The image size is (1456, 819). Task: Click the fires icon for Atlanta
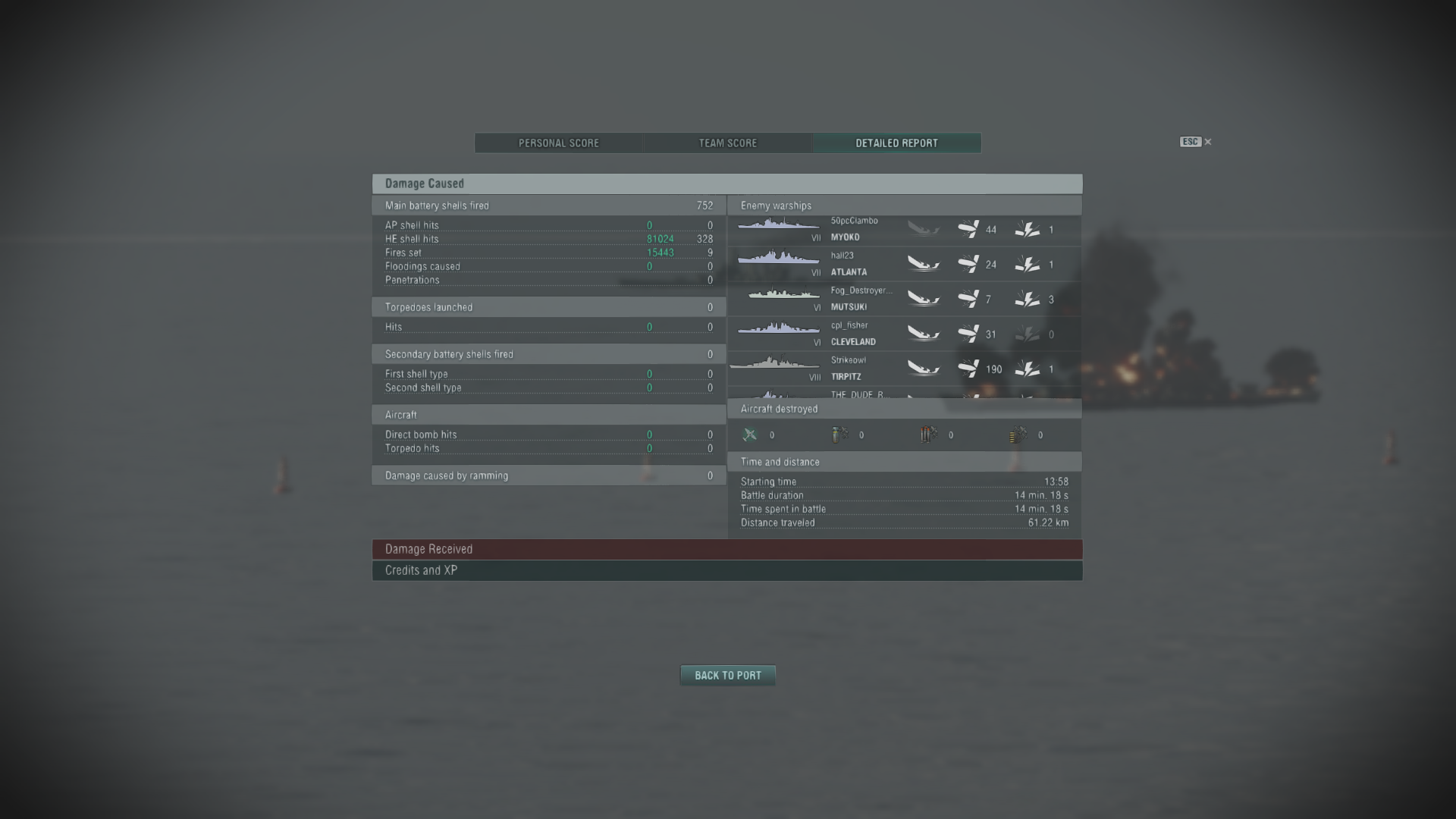(1028, 264)
